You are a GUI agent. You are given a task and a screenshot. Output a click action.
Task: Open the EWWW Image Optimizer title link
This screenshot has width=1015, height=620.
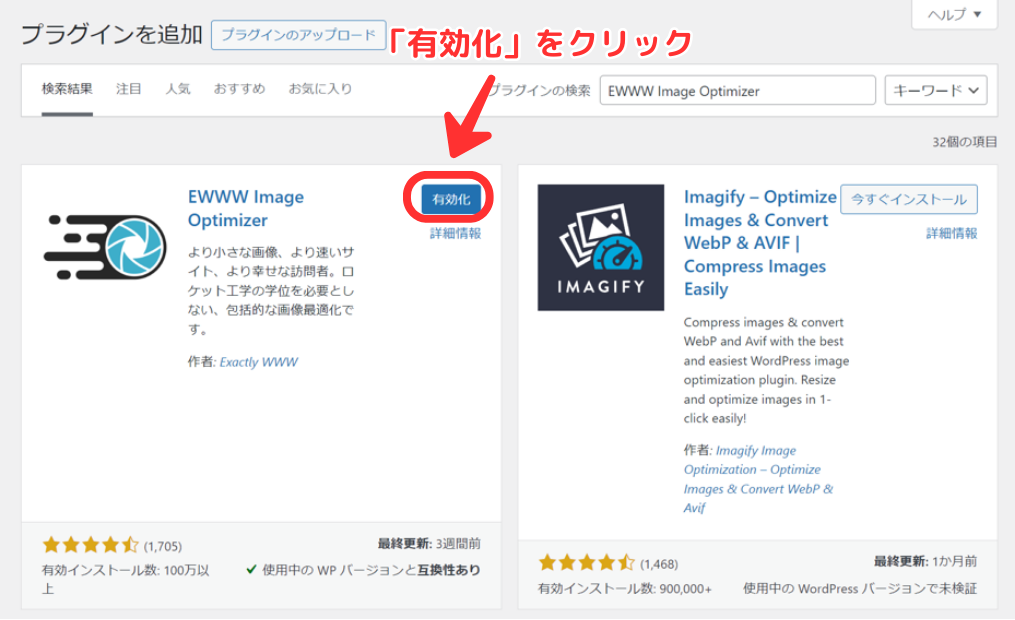[246, 208]
